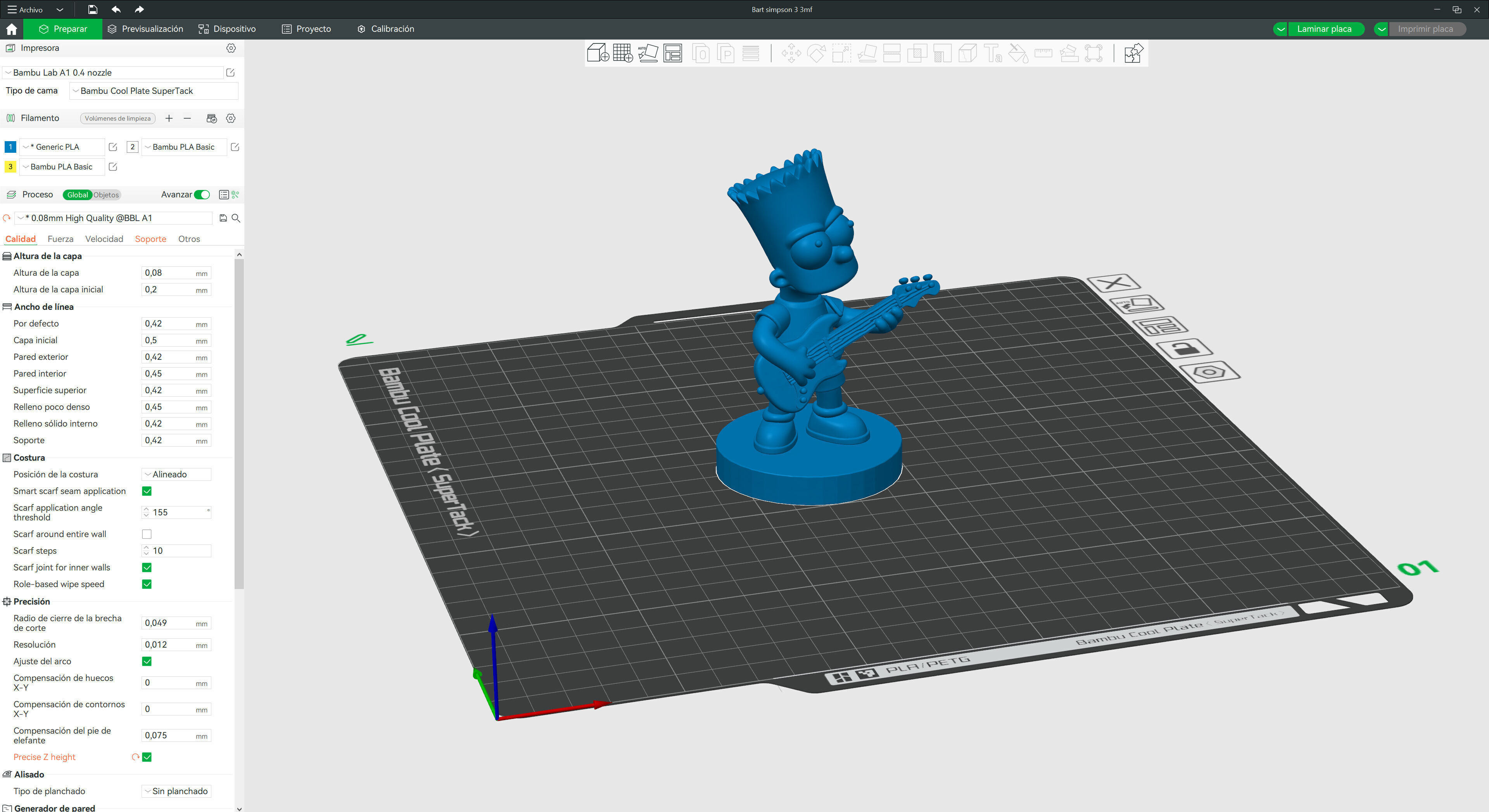1489x812 pixels.
Task: Click the Arrange all objects icon
Action: click(x=672, y=53)
